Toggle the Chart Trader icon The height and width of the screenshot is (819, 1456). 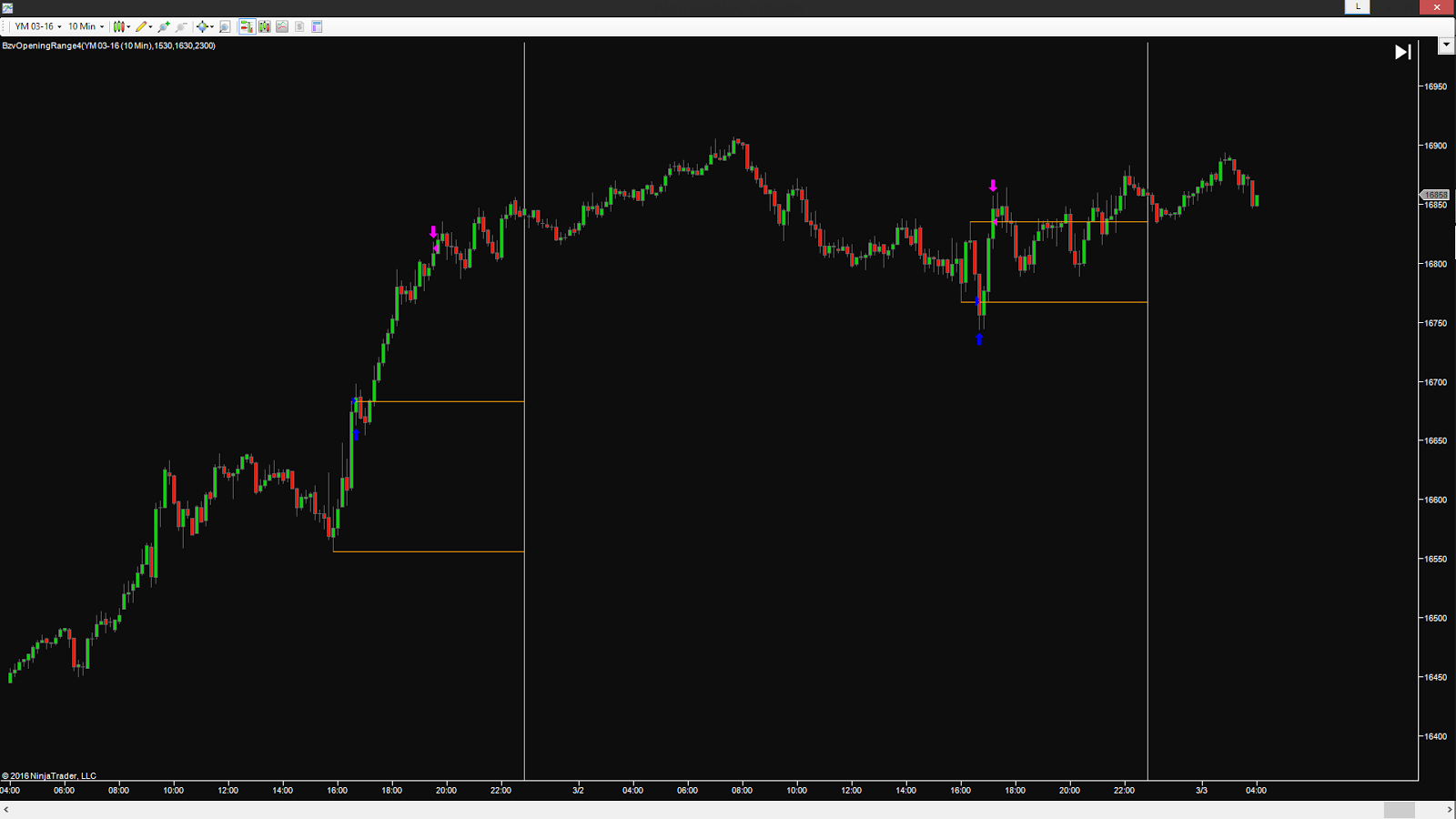point(247,26)
